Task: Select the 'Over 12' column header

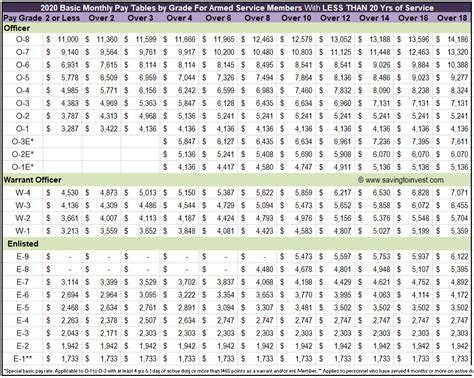Action: point(335,18)
